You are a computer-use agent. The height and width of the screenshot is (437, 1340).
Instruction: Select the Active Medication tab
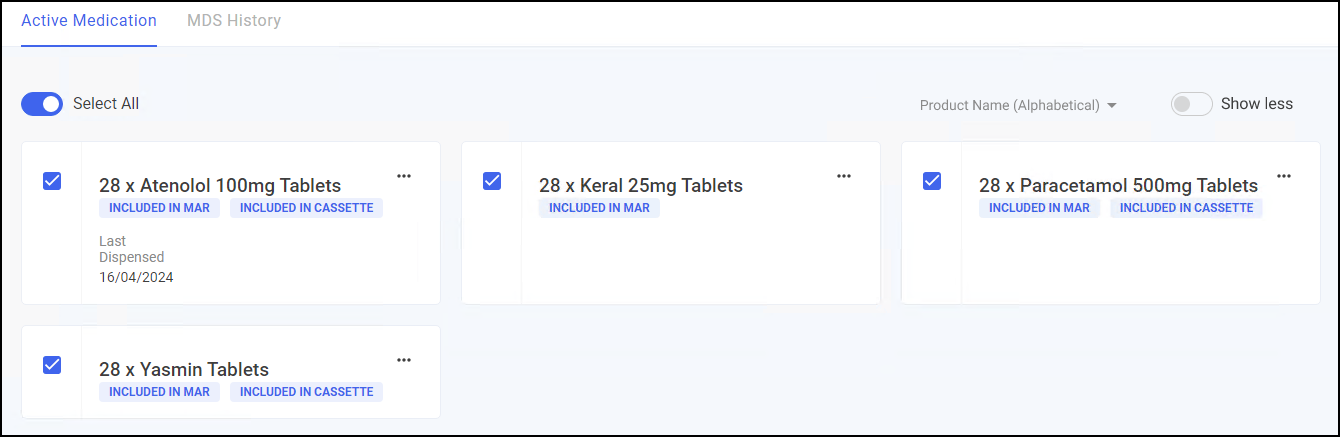pos(89,20)
